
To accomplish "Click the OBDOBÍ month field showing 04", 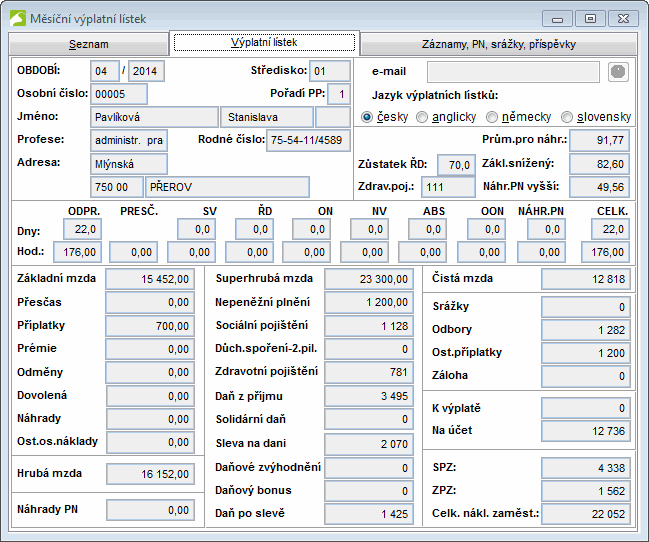I will click(x=104, y=72).
